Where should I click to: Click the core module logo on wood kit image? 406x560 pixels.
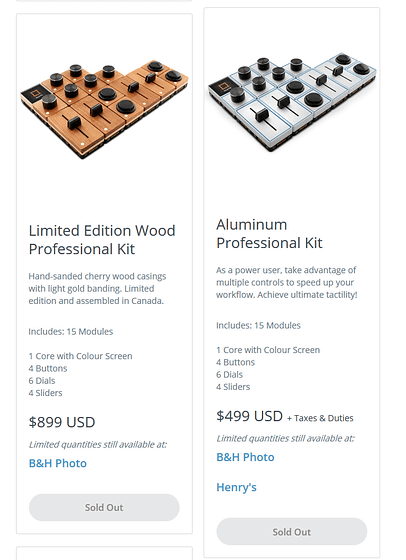(35, 94)
